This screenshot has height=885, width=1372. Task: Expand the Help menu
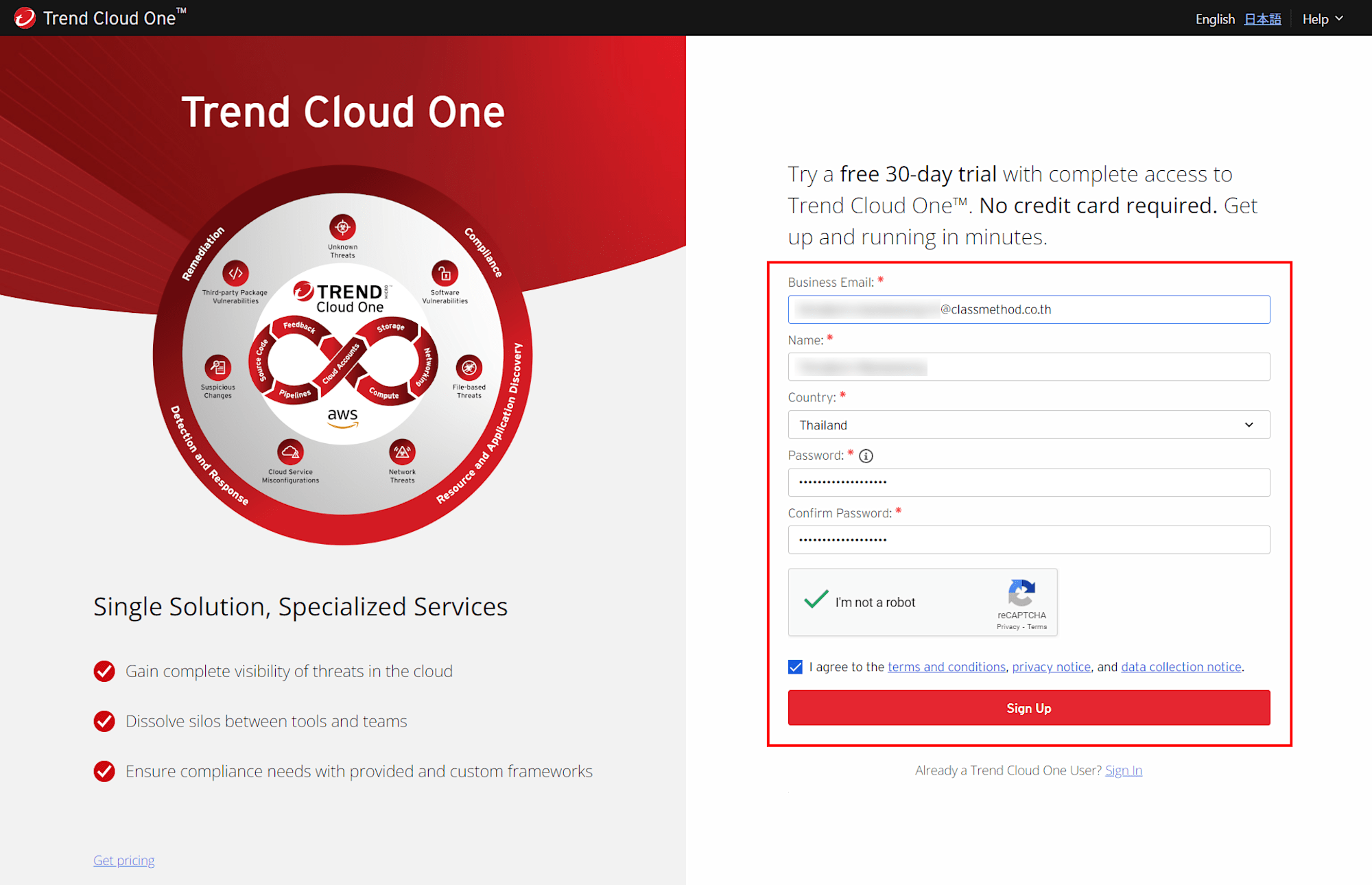pos(1323,19)
